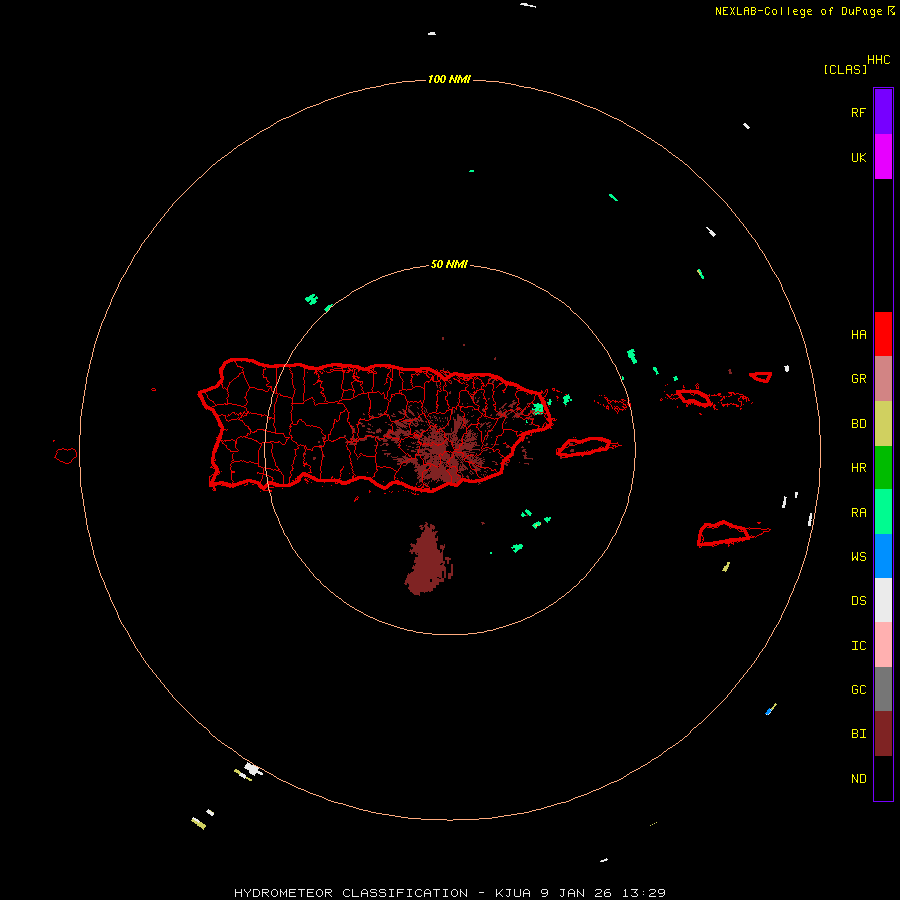Click the HR green legend swatch

tap(883, 468)
